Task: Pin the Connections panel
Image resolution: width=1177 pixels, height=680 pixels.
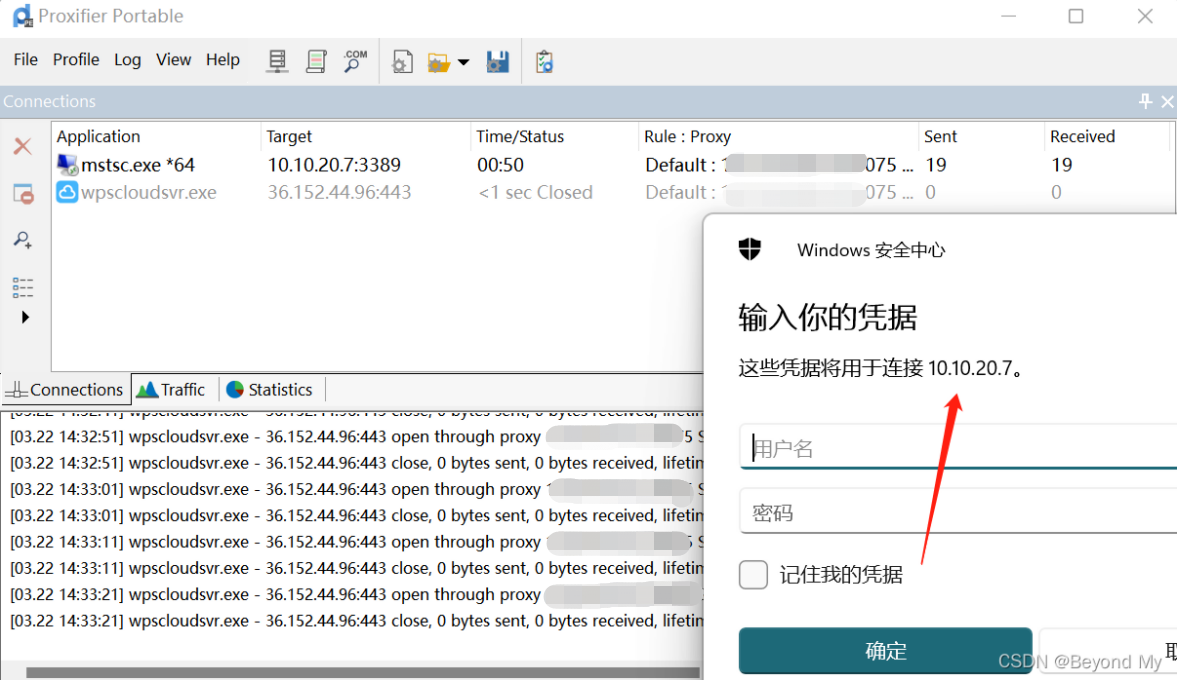Action: 1145,101
